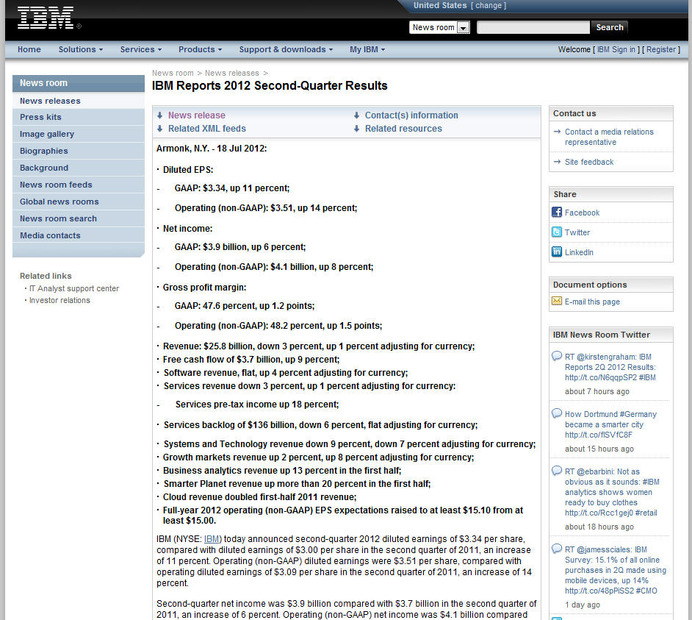
Task: Click speech bubble icon of @ebarbini tweet
Action: (557, 470)
